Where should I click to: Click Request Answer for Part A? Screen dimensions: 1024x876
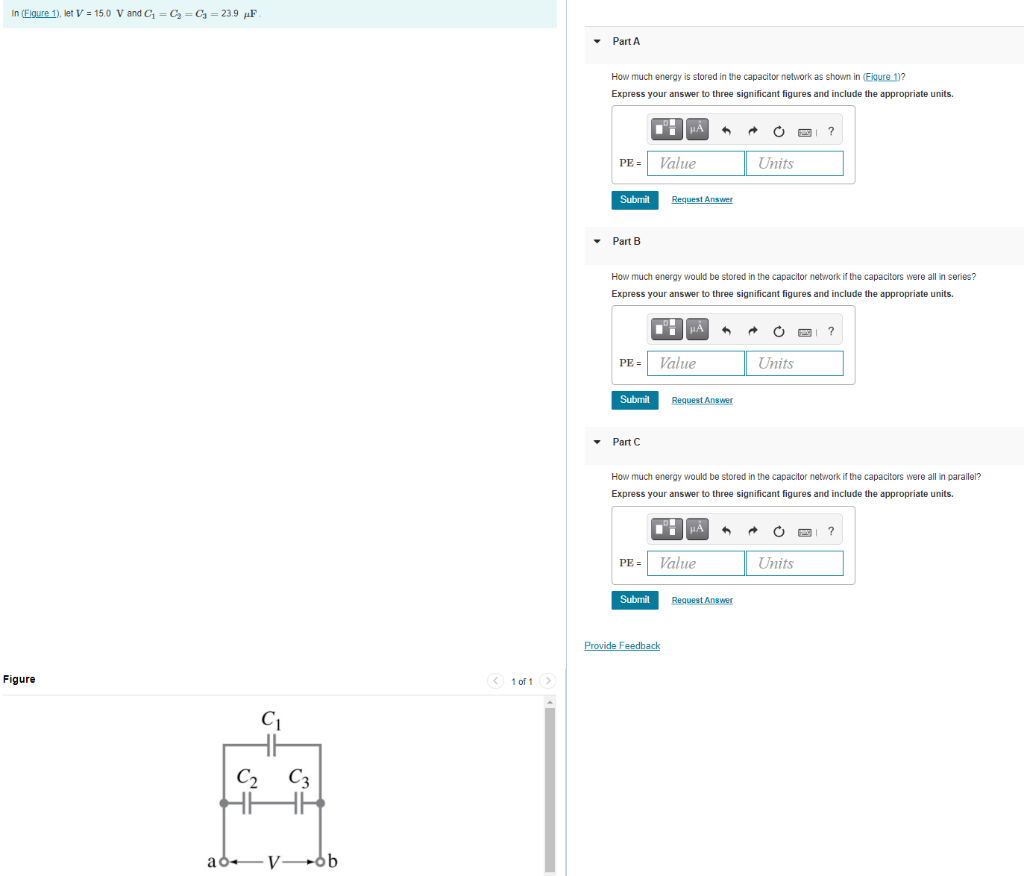(701, 199)
